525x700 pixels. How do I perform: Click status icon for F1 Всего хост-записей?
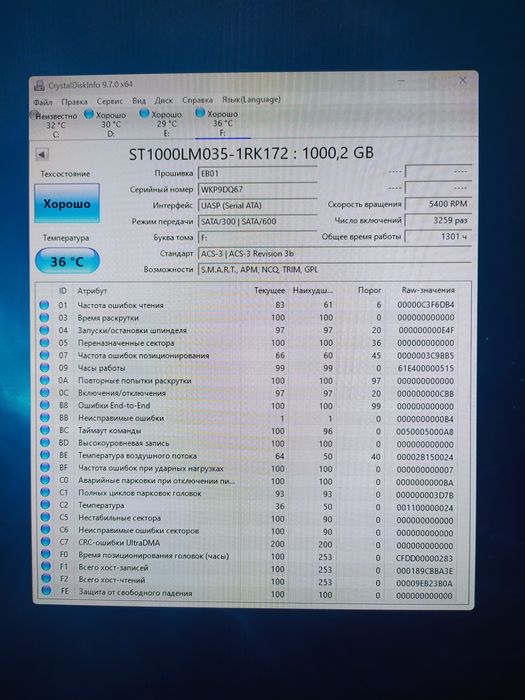[x=46, y=567]
